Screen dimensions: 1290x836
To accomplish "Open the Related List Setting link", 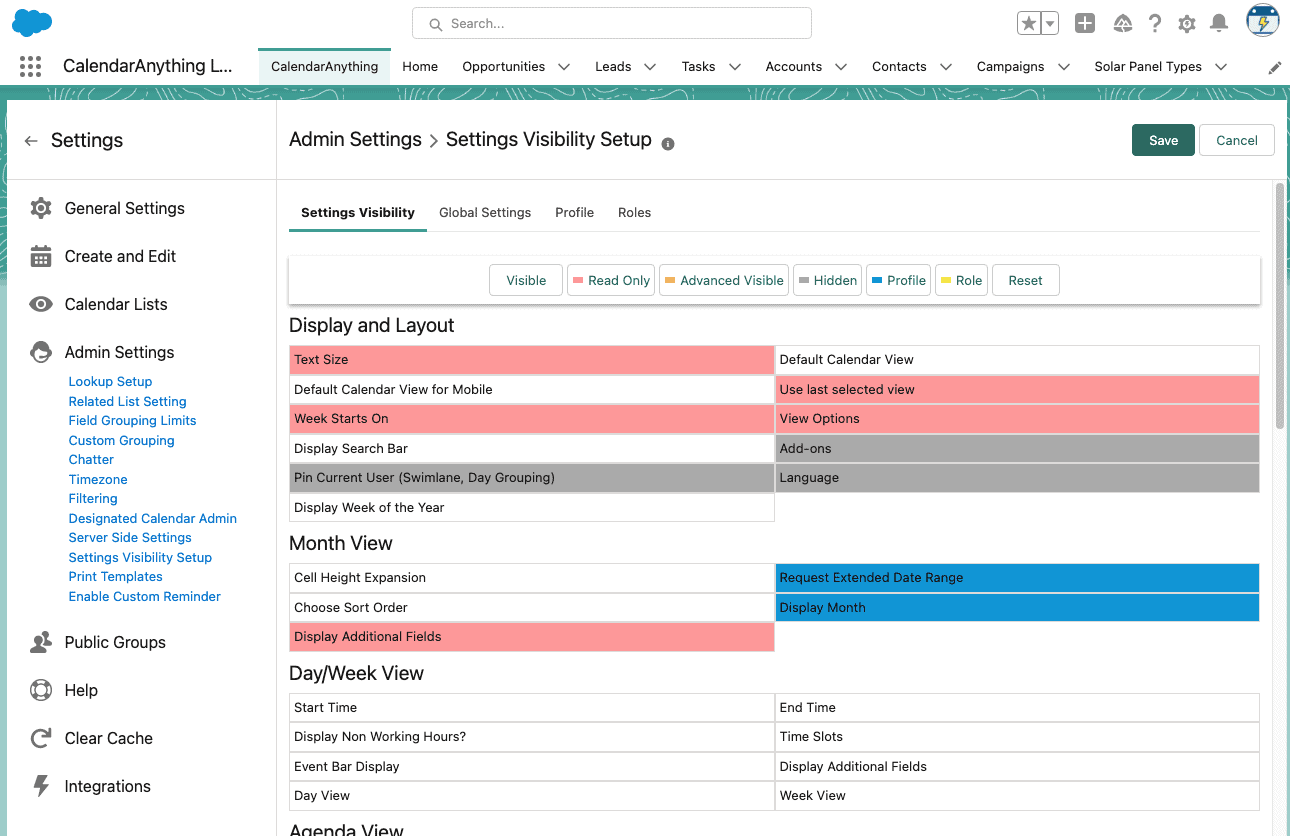I will point(127,401).
